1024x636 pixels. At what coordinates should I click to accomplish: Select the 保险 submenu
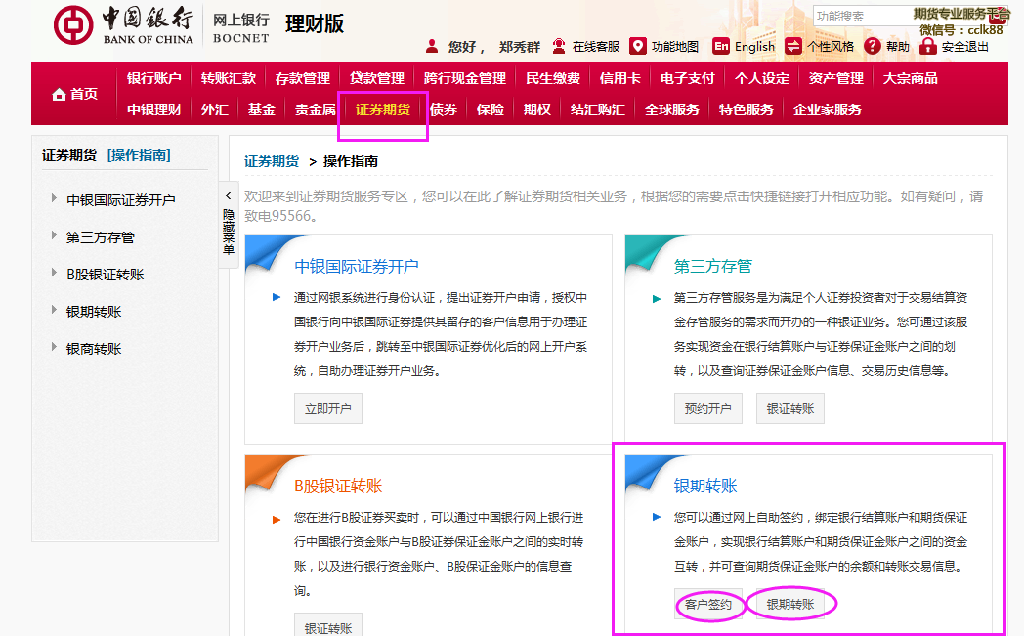point(490,110)
